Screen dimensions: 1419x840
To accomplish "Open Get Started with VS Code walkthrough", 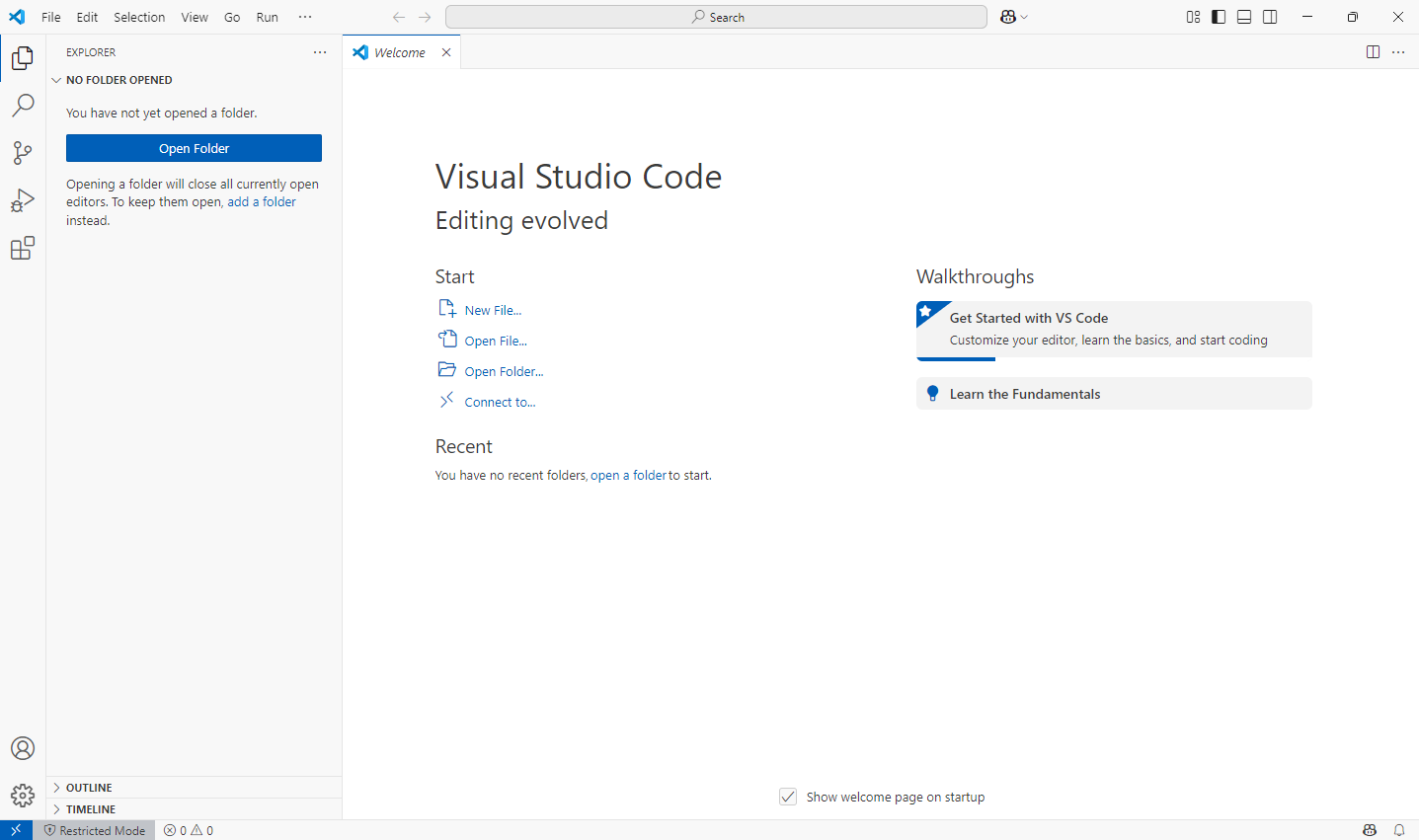I will tap(1114, 330).
